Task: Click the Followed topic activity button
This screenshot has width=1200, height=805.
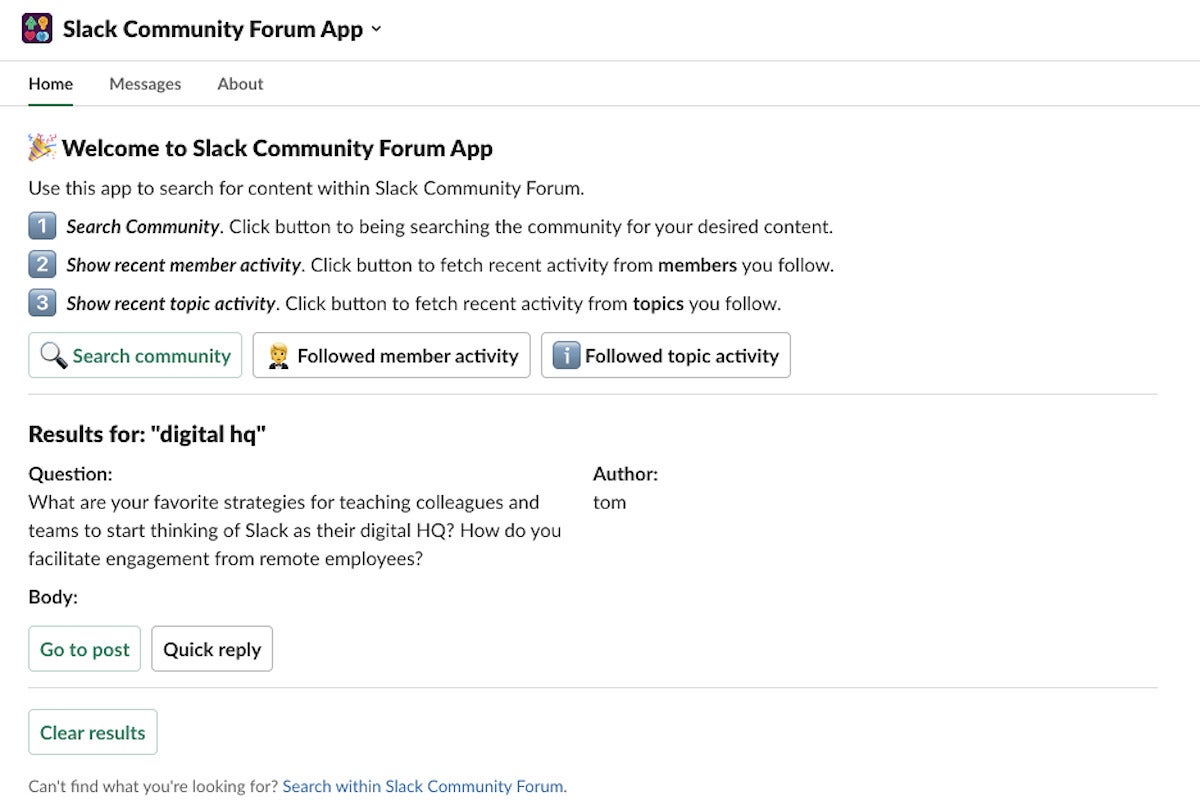Action: point(666,355)
